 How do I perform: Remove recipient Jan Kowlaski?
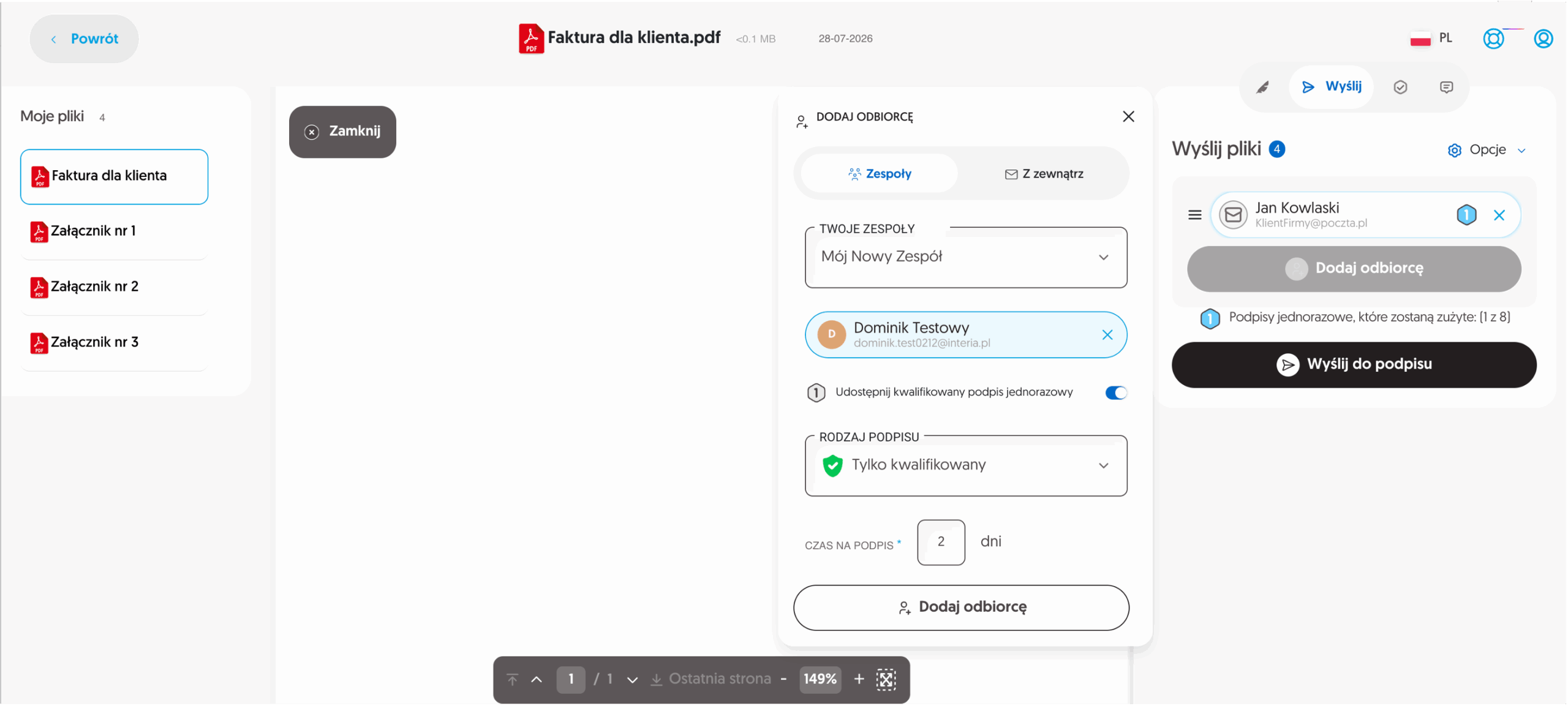(x=1499, y=216)
